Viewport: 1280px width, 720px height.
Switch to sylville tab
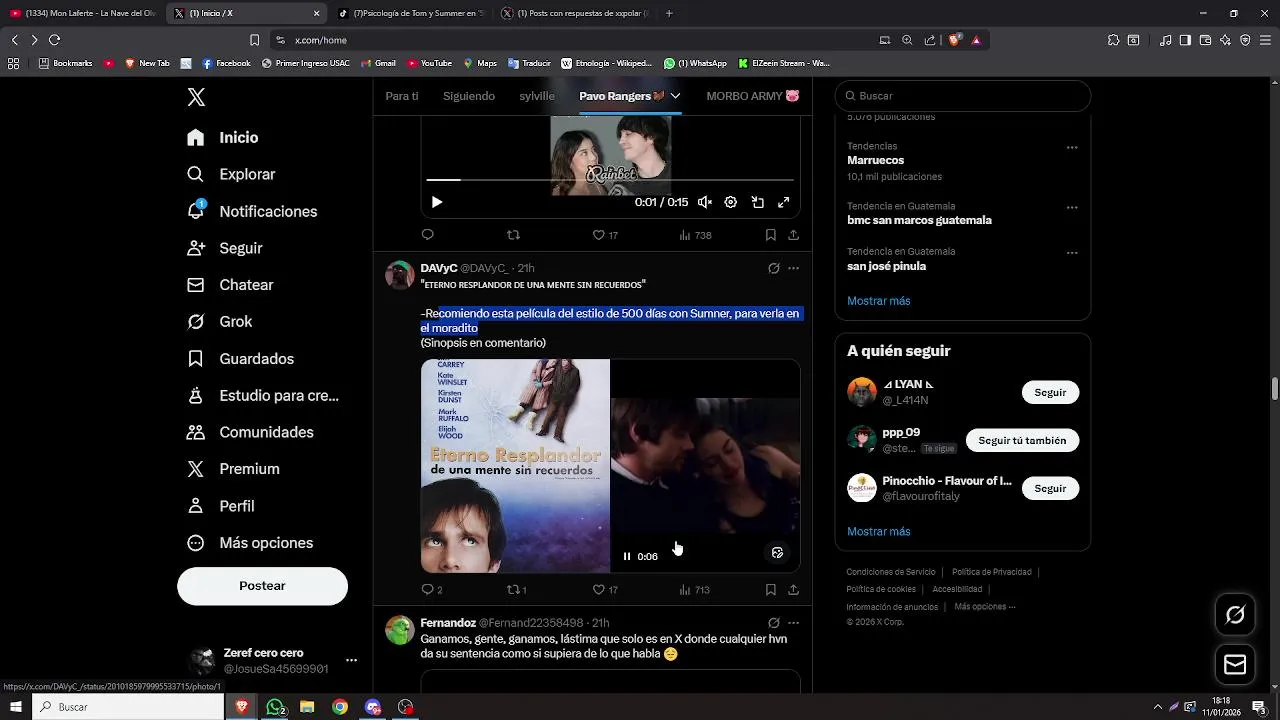point(537,96)
